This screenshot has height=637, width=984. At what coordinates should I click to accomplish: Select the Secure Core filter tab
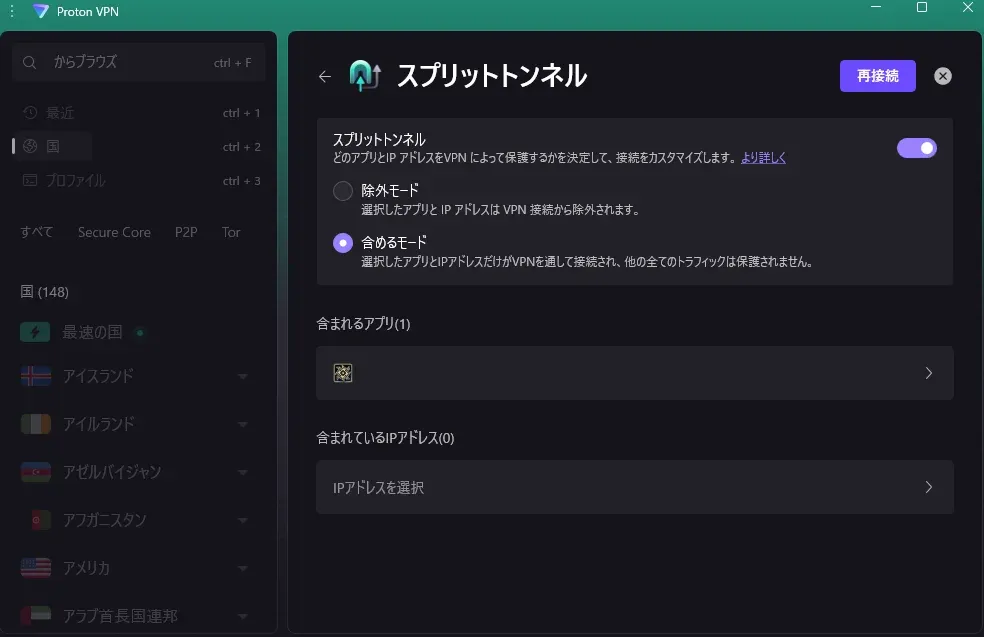[114, 232]
